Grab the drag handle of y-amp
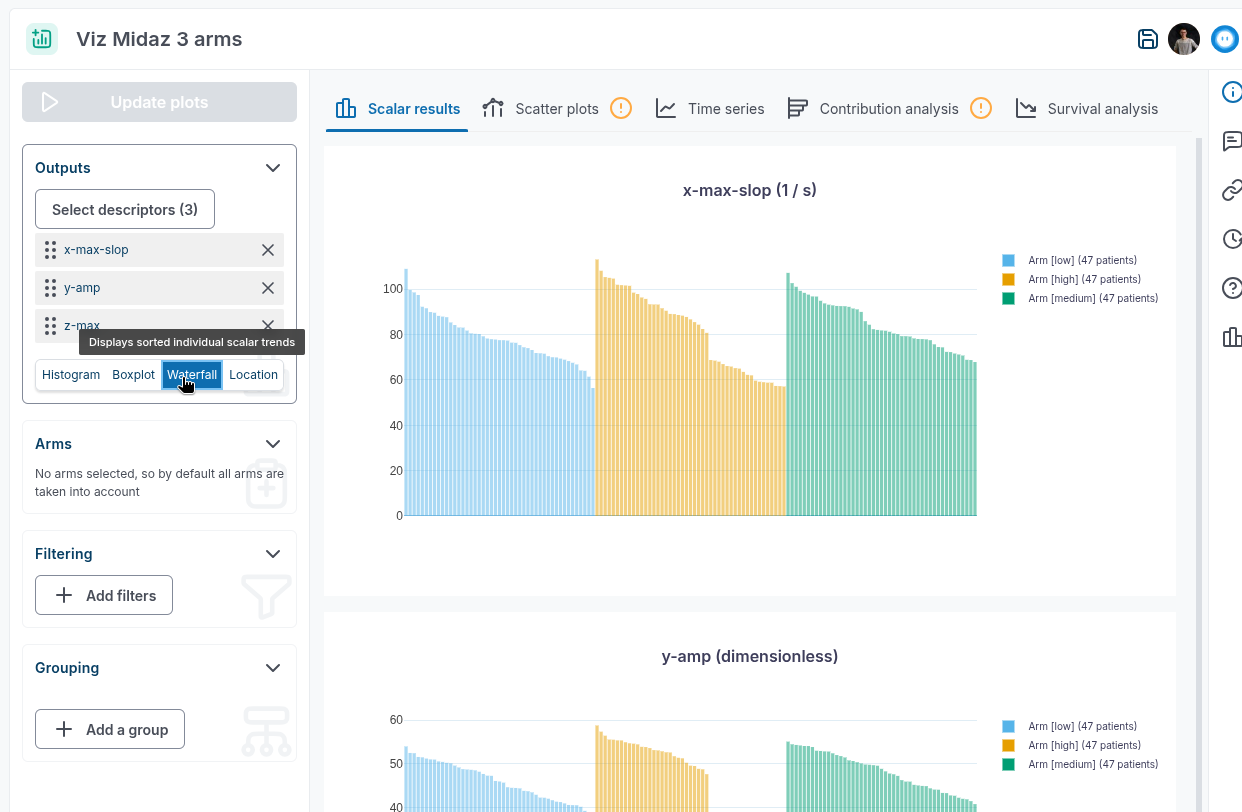The image size is (1242, 812). pos(50,288)
